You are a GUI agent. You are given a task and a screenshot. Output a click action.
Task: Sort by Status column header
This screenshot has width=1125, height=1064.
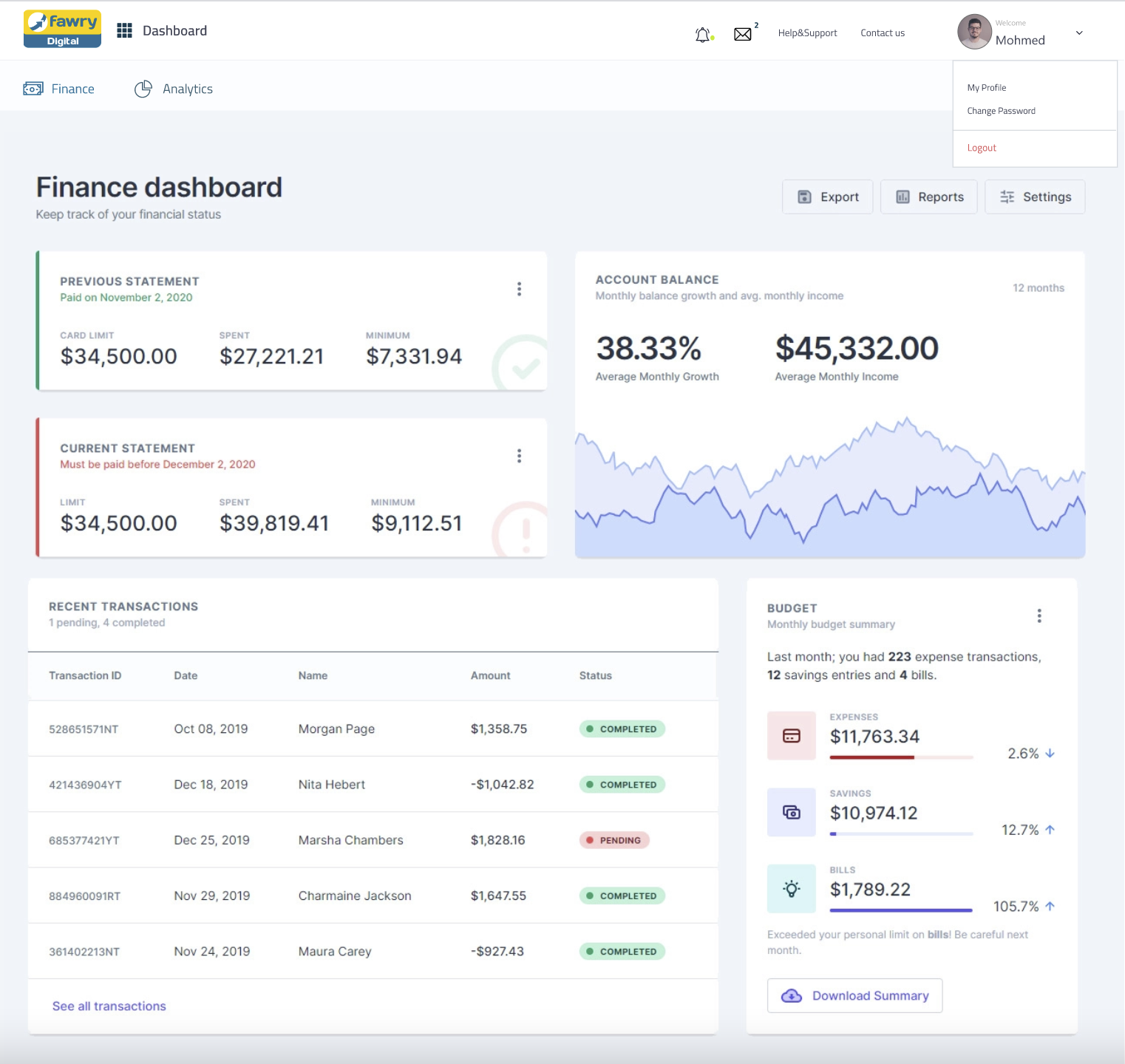pyautogui.click(x=595, y=676)
